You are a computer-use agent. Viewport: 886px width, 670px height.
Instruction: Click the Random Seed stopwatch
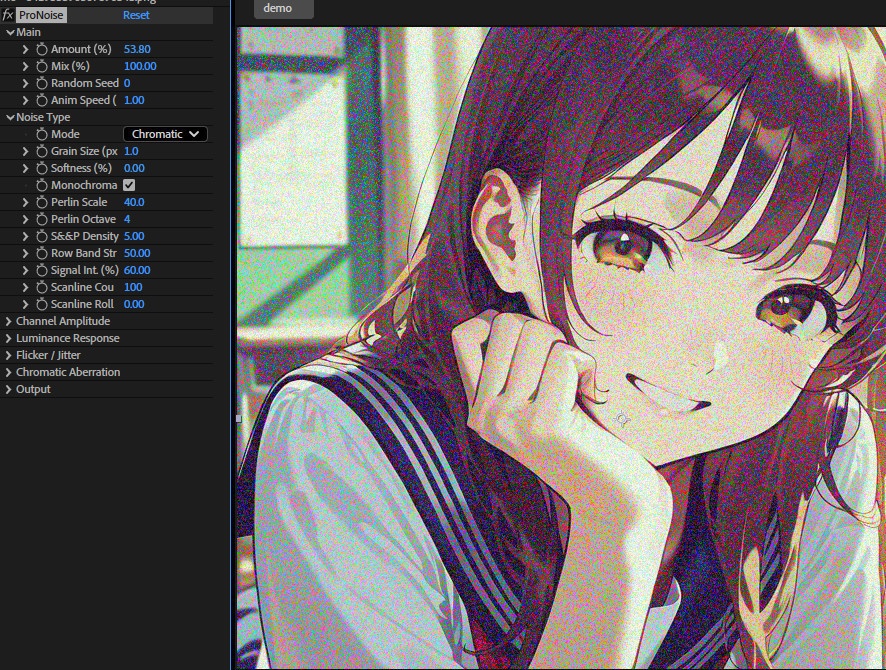coord(40,82)
